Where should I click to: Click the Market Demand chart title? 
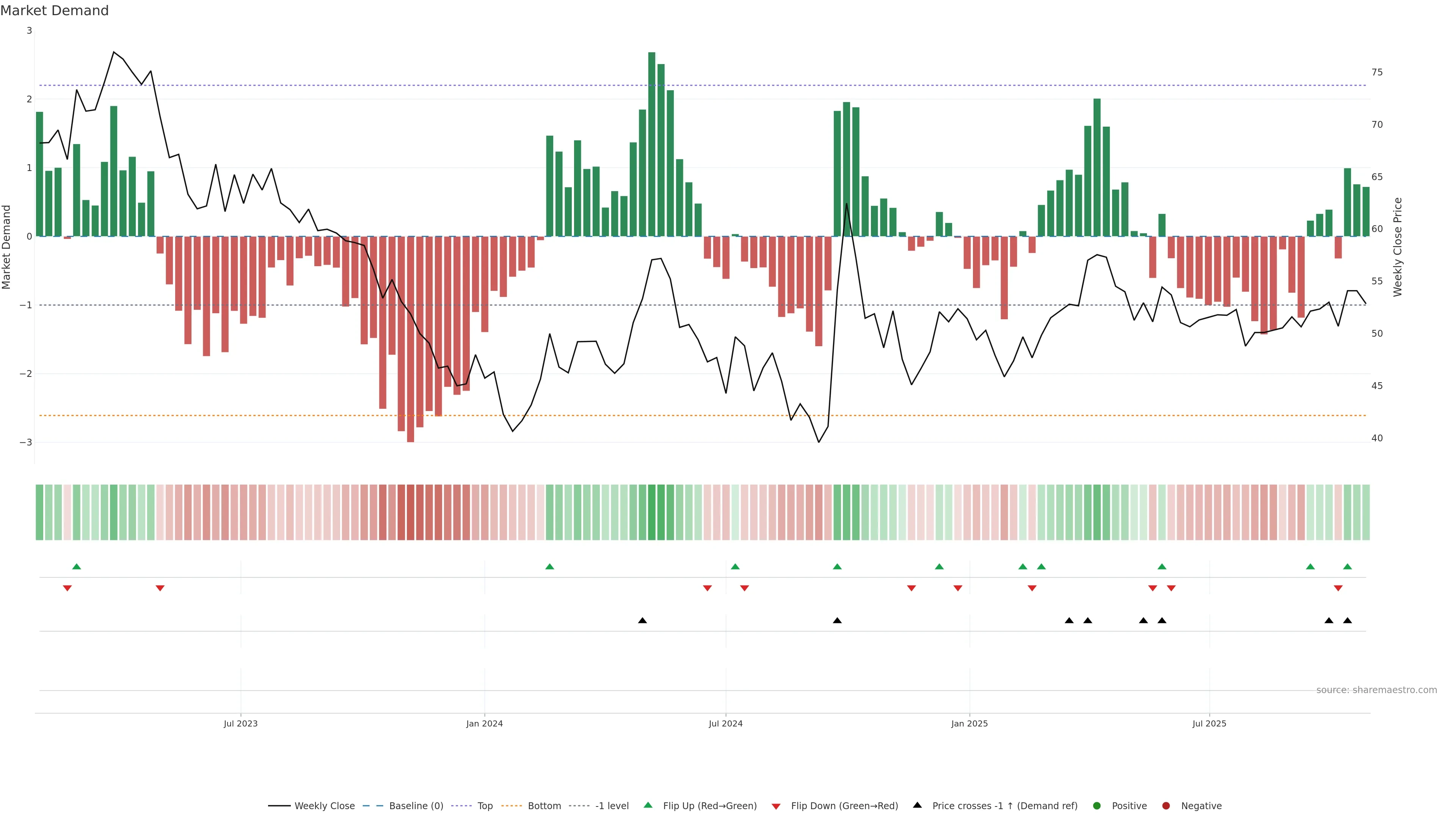54,11
